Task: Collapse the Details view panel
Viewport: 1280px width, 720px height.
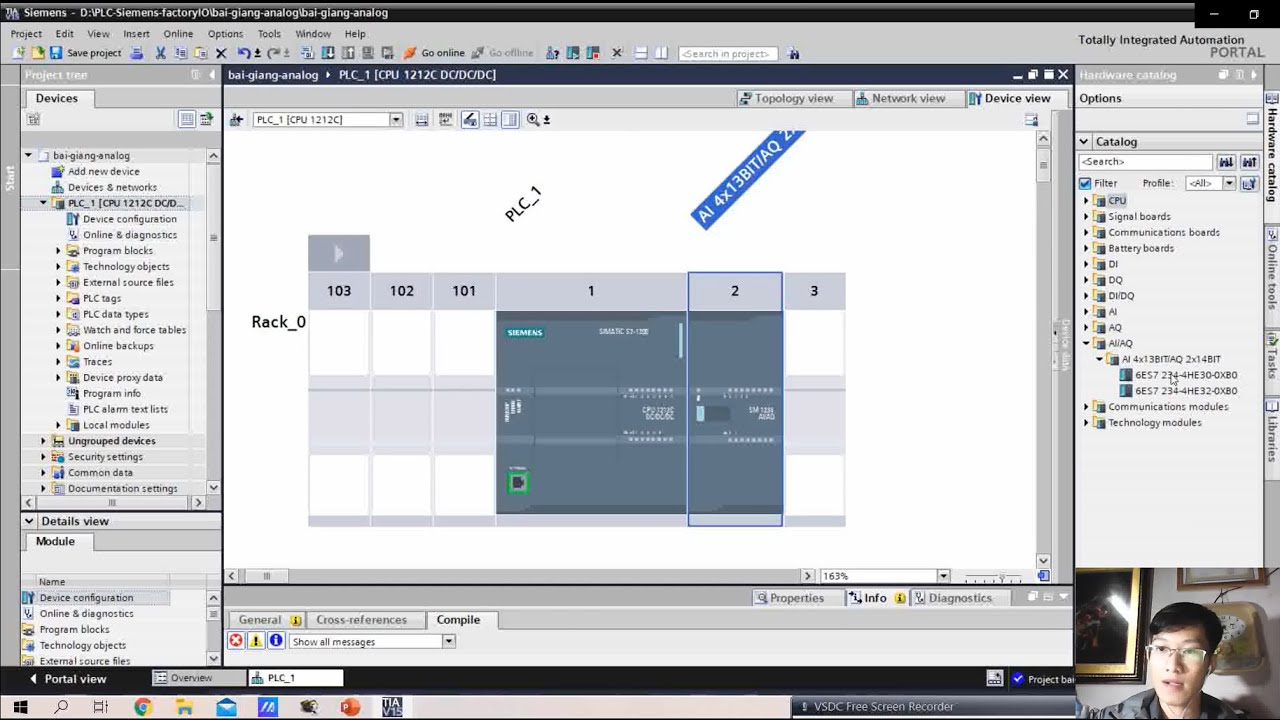Action: (29, 521)
